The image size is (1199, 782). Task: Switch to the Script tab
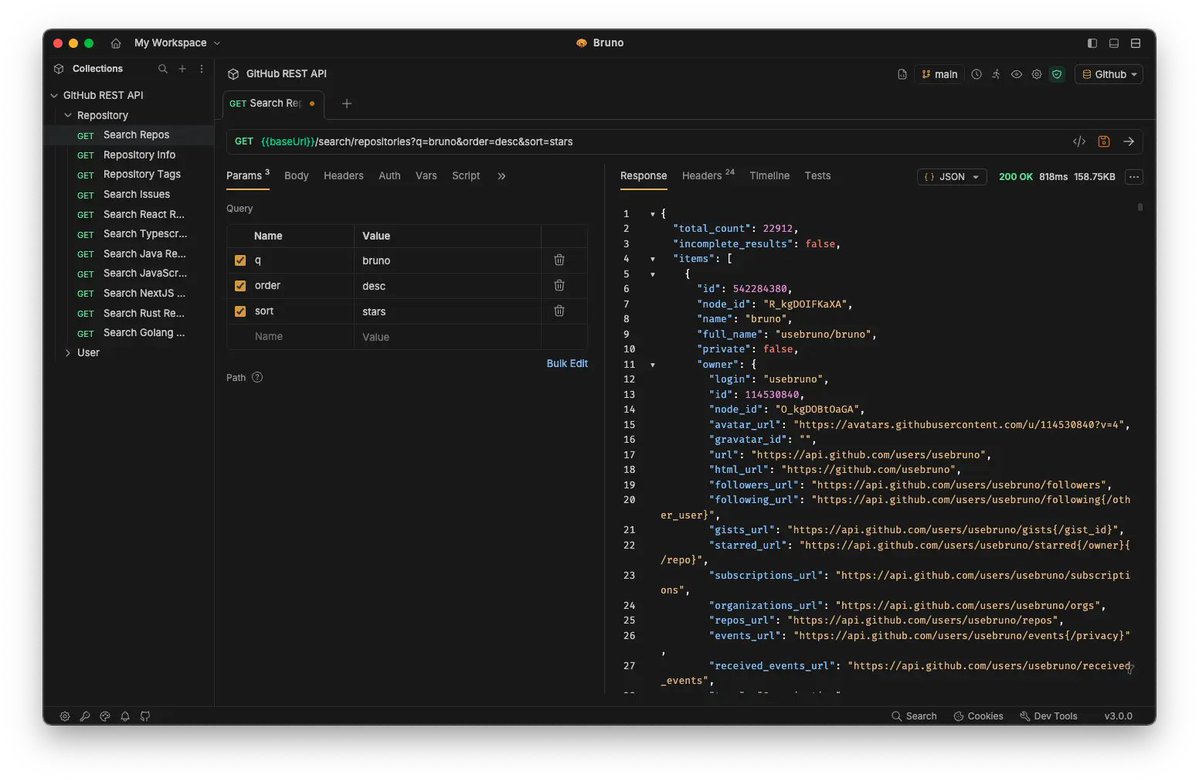pos(466,176)
